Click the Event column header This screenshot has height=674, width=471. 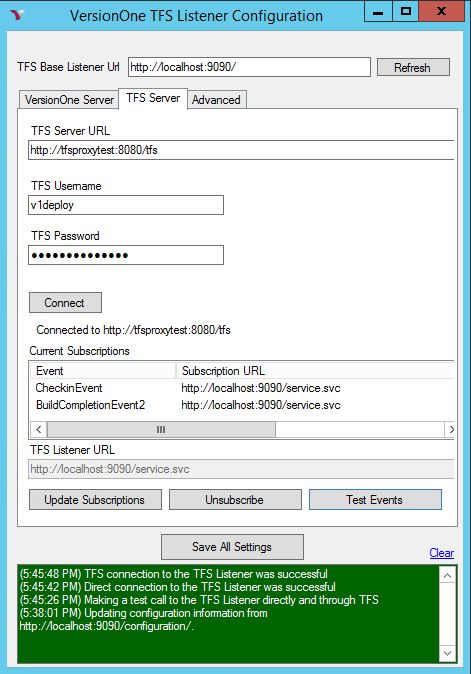click(103, 371)
